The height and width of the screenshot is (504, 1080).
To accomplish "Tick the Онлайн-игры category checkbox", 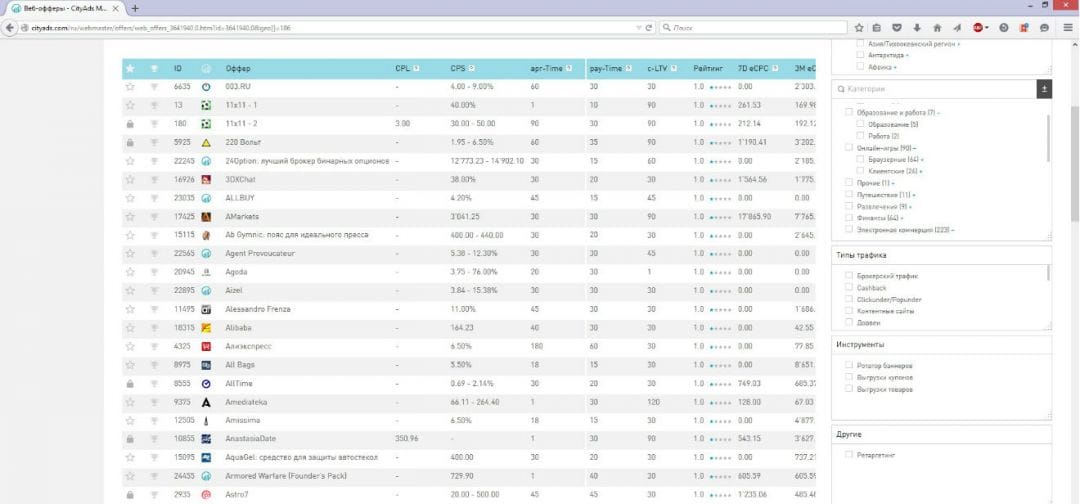I will (x=849, y=147).
